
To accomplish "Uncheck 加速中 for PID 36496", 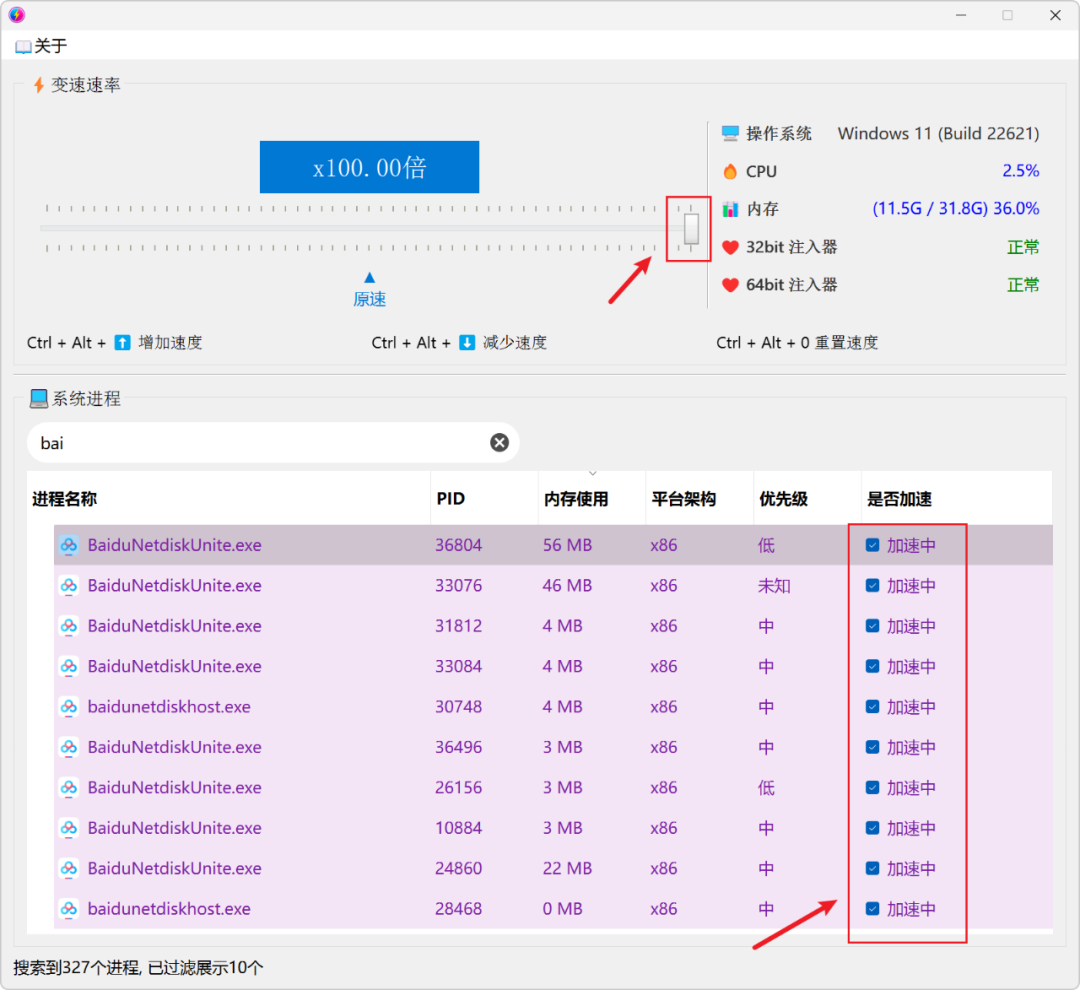I will [872, 747].
